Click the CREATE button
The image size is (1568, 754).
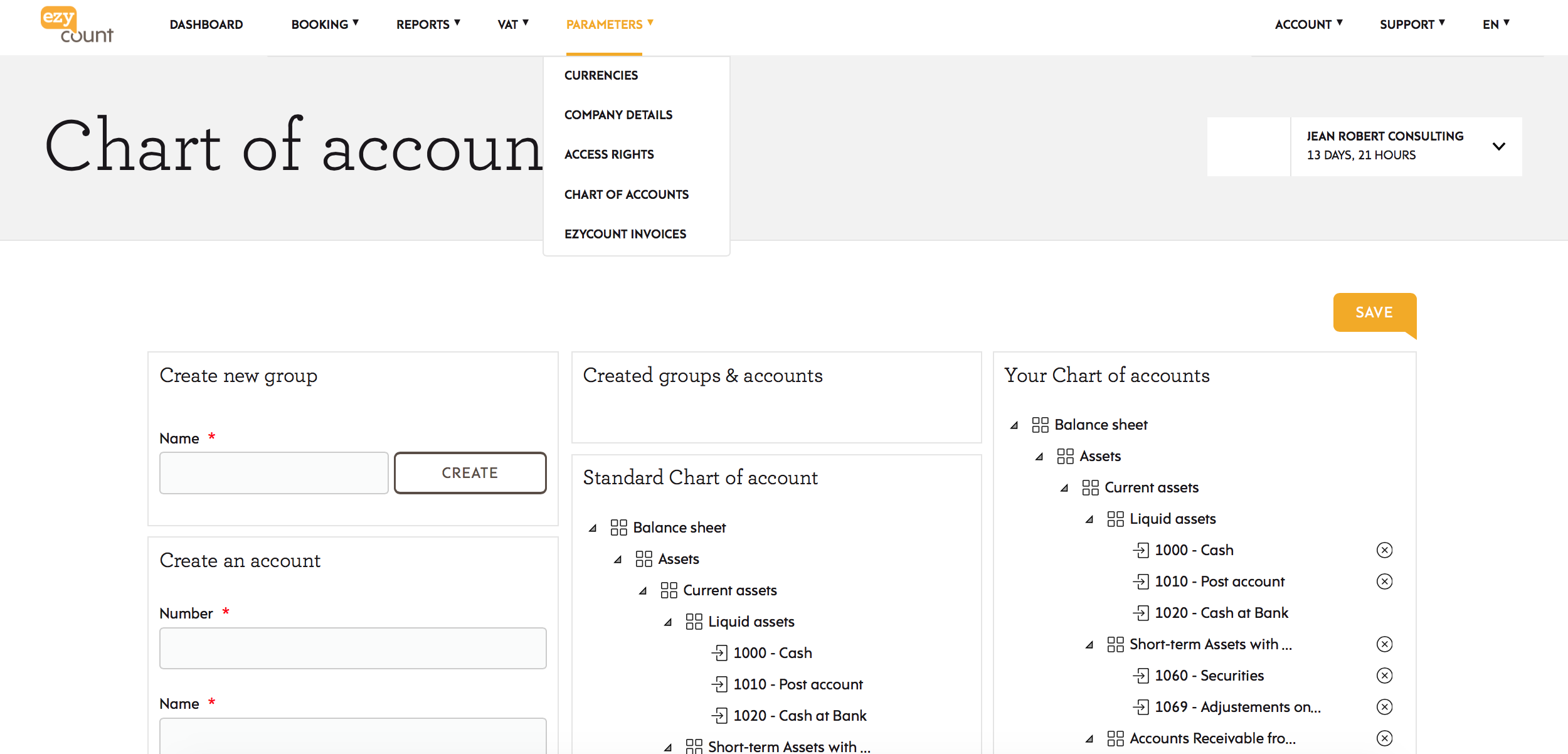pyautogui.click(x=470, y=472)
